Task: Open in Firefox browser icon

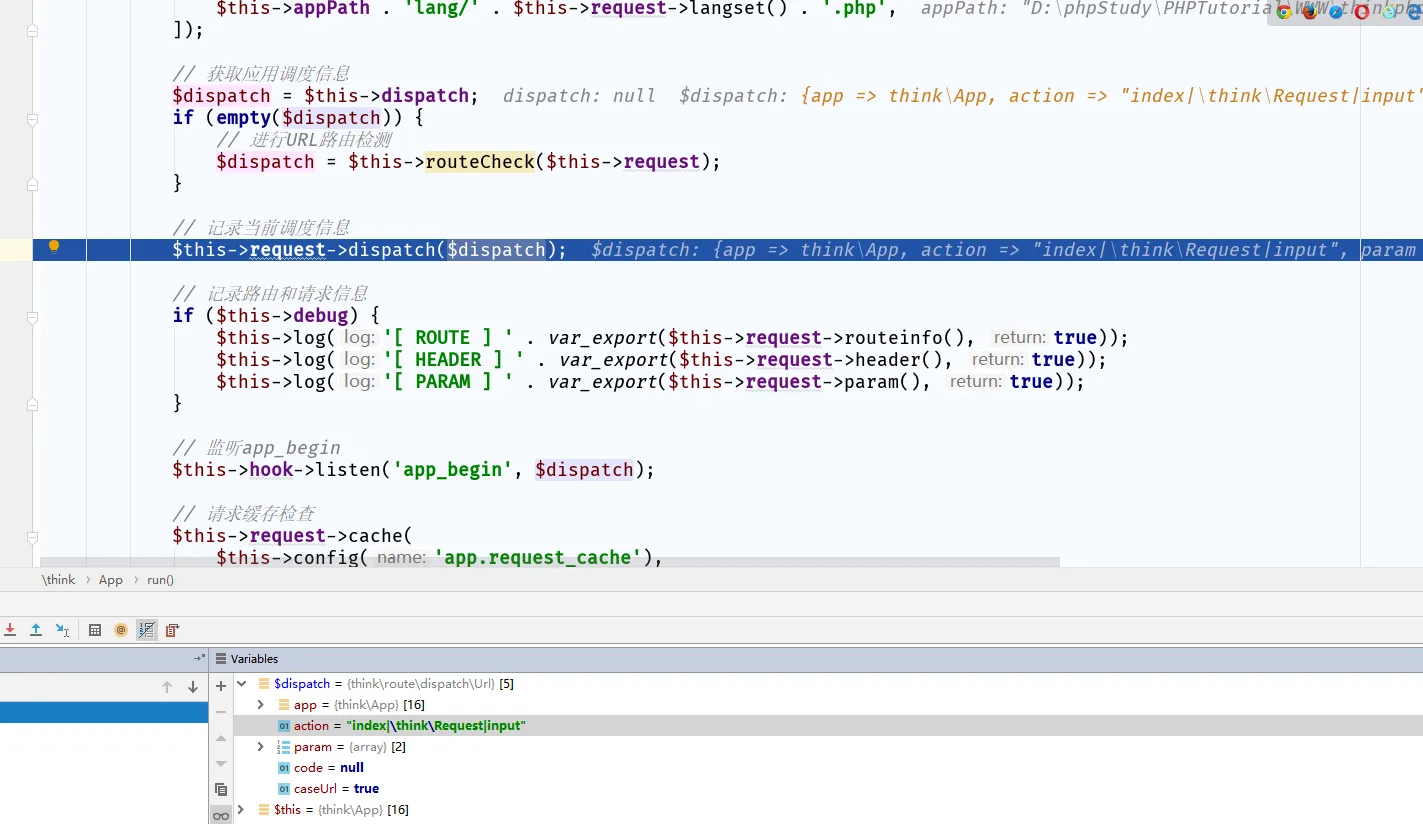Action: (x=1310, y=12)
